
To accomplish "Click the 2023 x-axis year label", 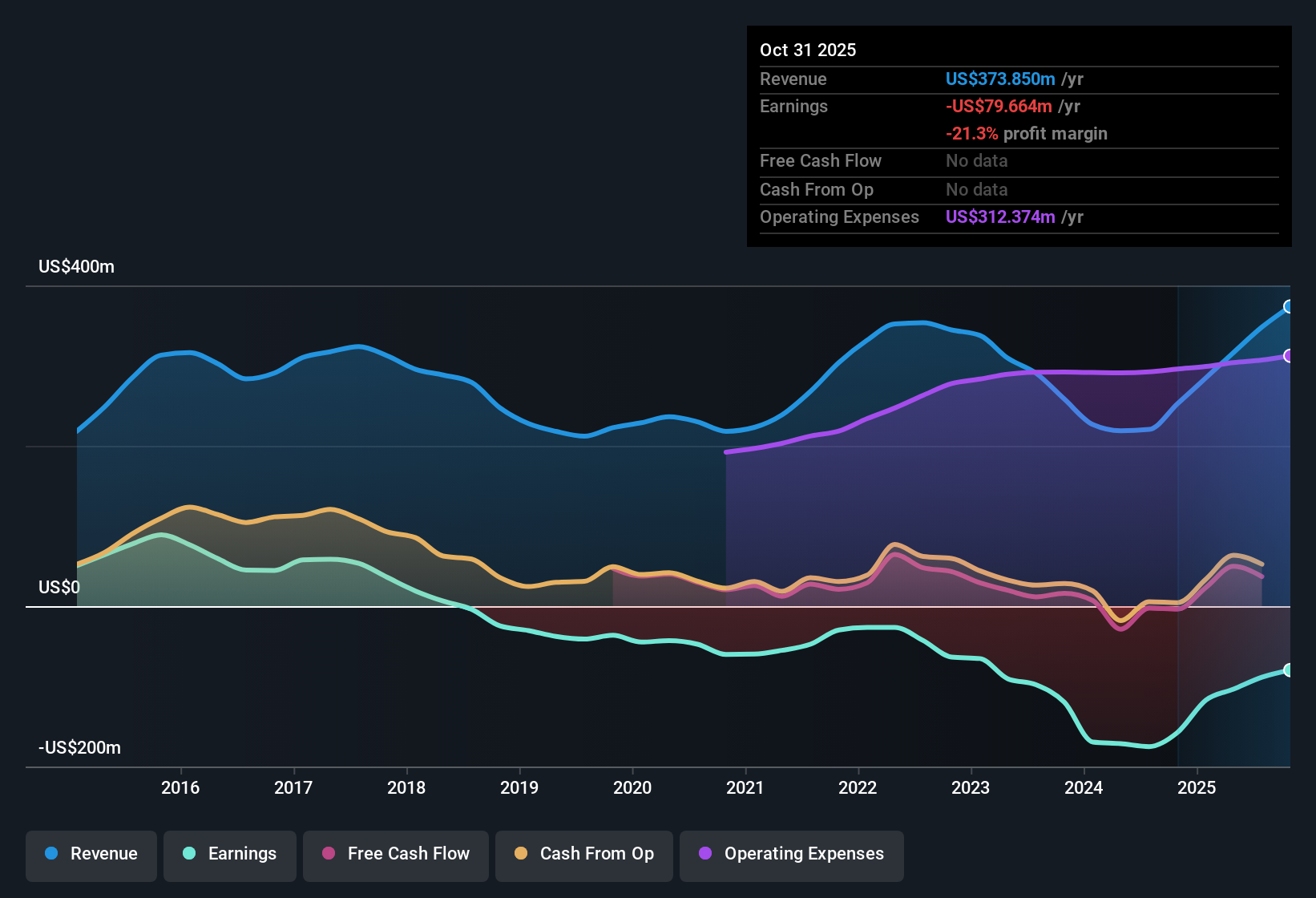I will pos(971,787).
